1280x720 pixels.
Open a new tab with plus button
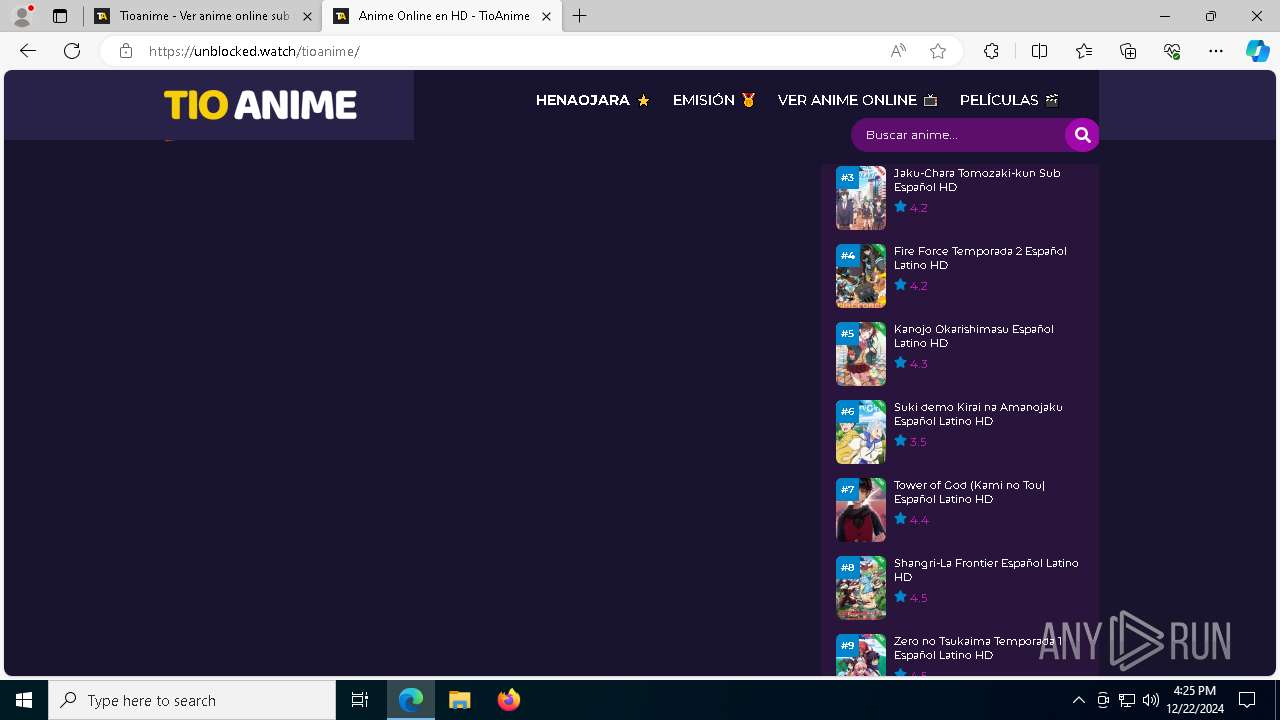pyautogui.click(x=580, y=16)
